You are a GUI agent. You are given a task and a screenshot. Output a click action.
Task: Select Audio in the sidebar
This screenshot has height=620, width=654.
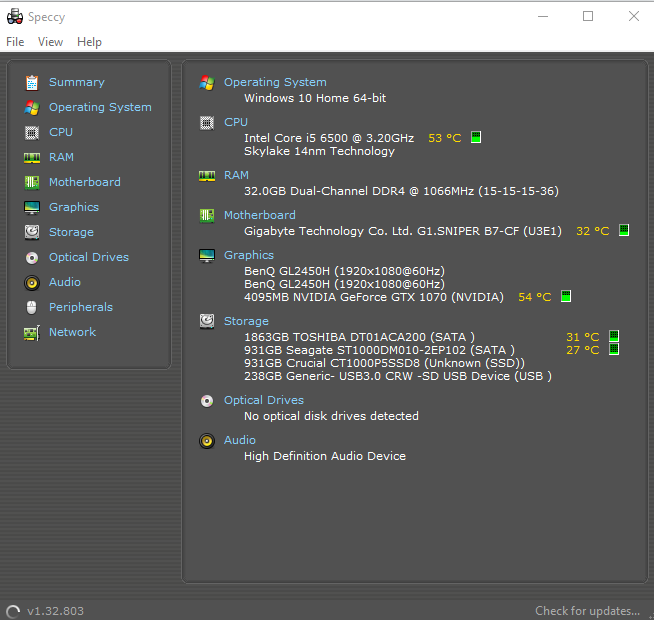[x=65, y=282]
